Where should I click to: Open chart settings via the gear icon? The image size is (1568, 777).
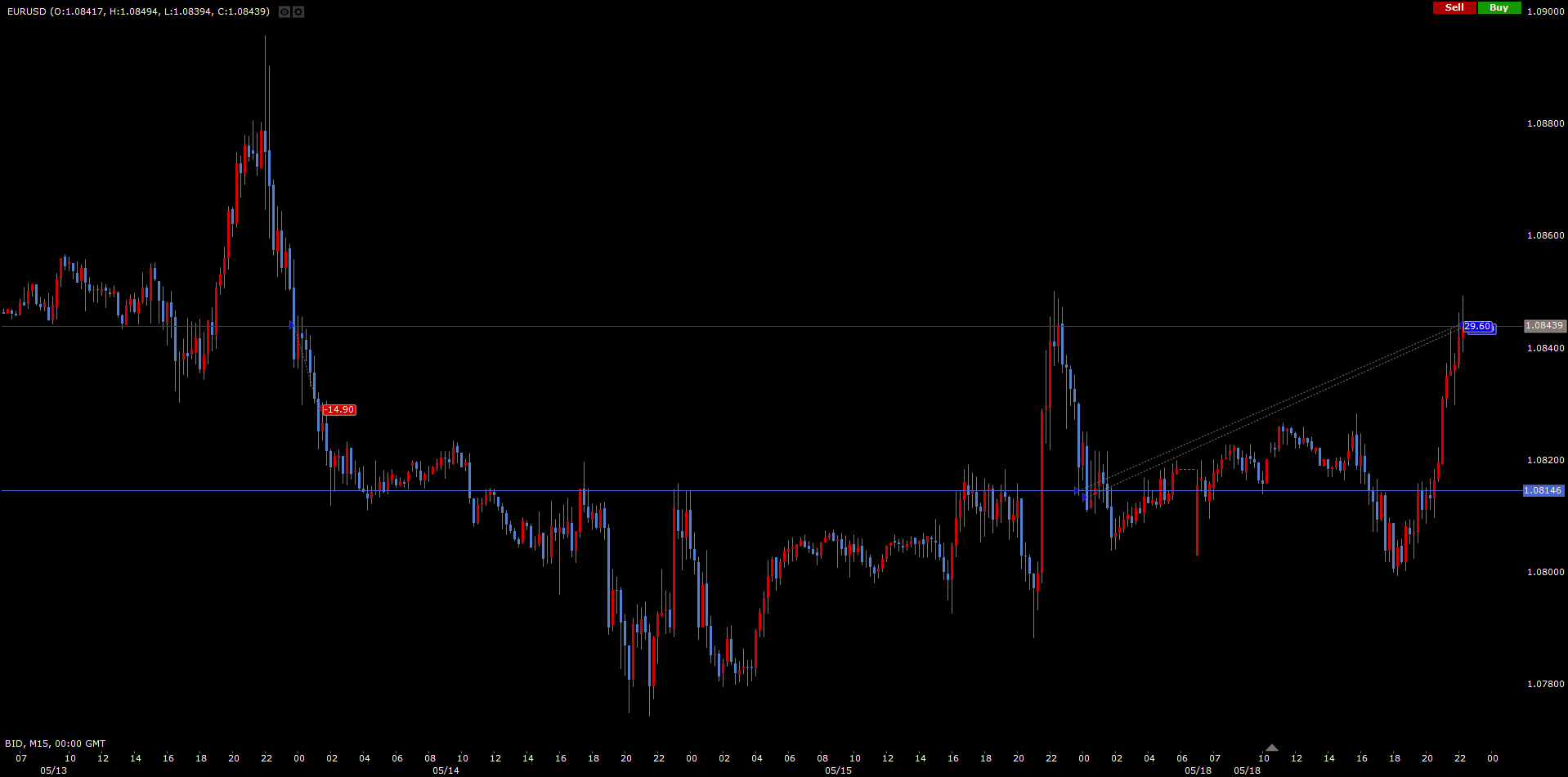point(298,12)
